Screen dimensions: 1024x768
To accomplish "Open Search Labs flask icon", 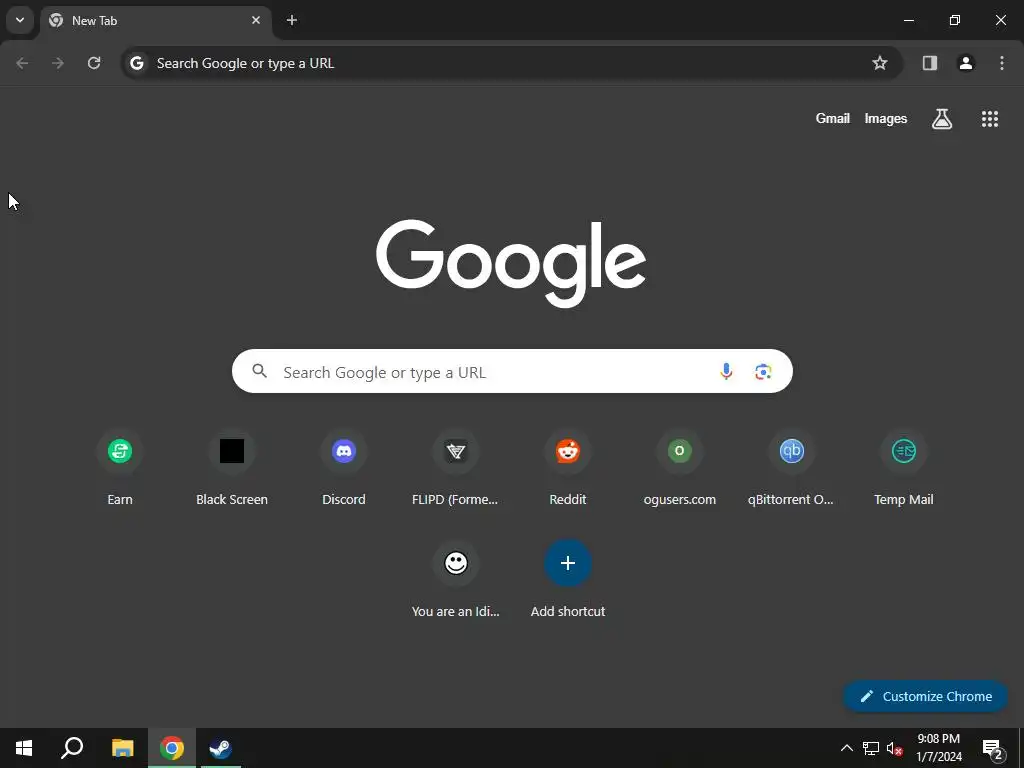I will [942, 118].
